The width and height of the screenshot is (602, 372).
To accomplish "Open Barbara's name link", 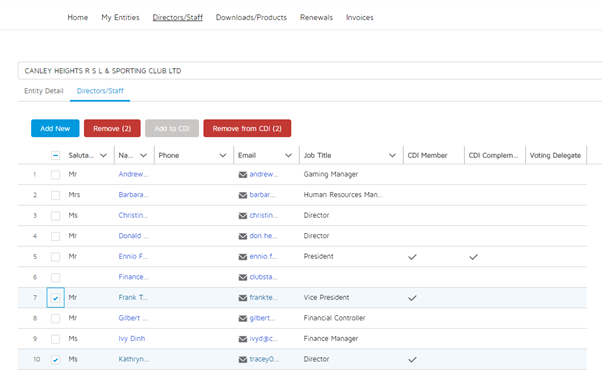I will point(133,195).
